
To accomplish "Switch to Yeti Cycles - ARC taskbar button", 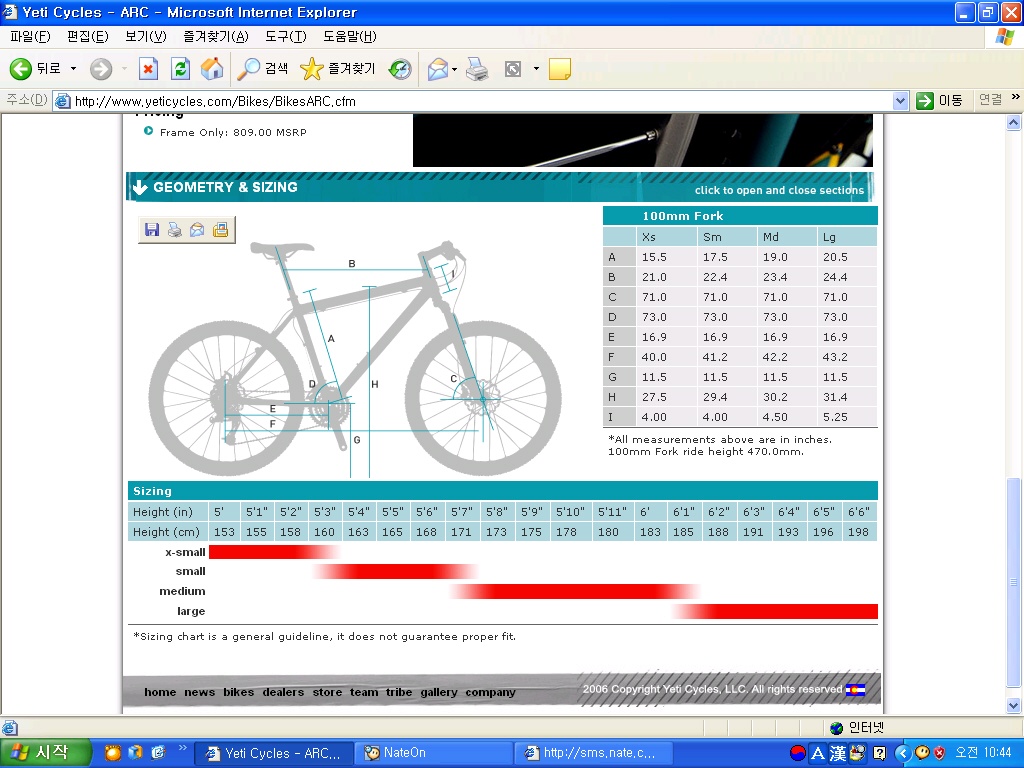I will pyautogui.click(x=274, y=753).
